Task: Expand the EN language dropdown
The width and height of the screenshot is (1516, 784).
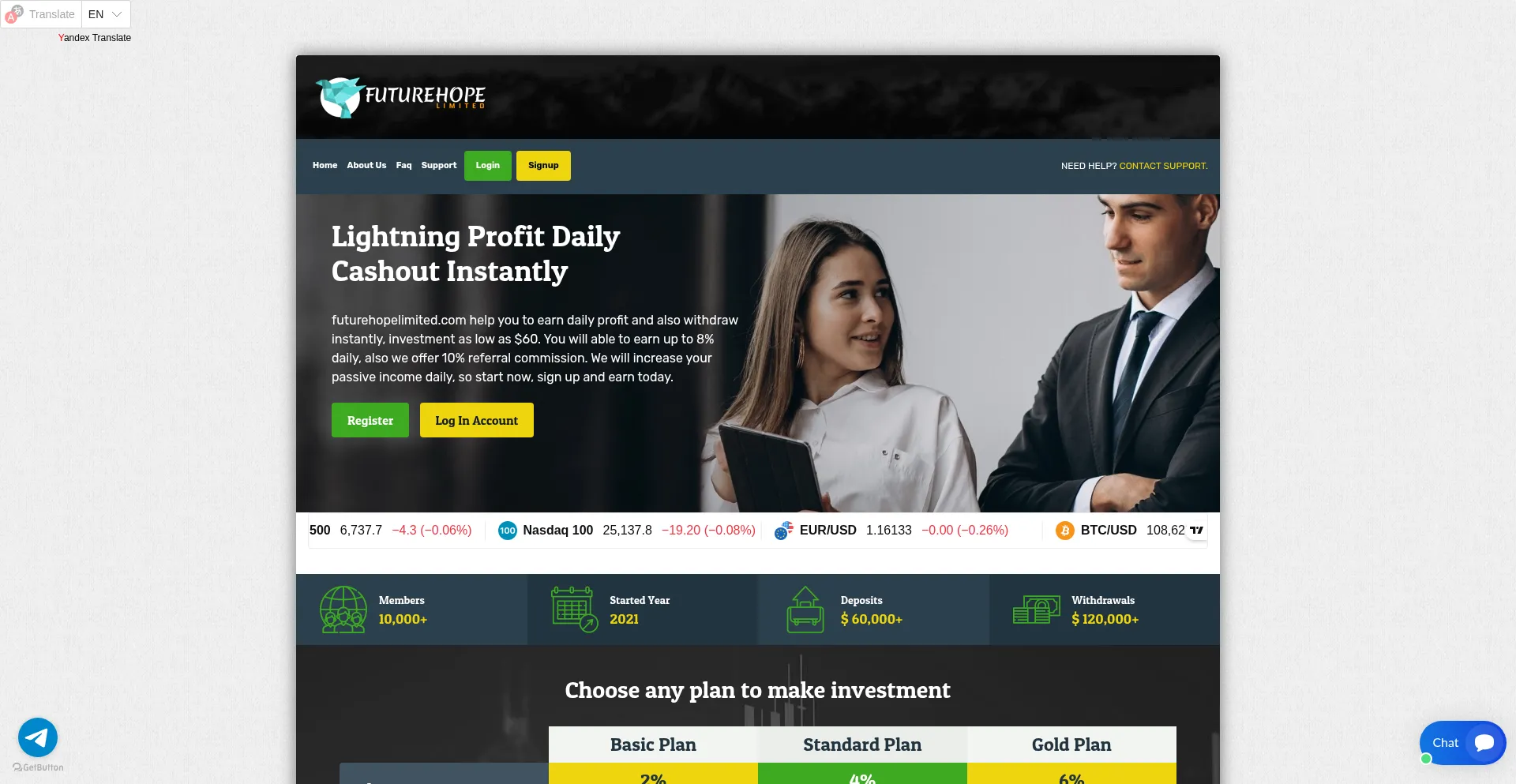Action: click(106, 14)
